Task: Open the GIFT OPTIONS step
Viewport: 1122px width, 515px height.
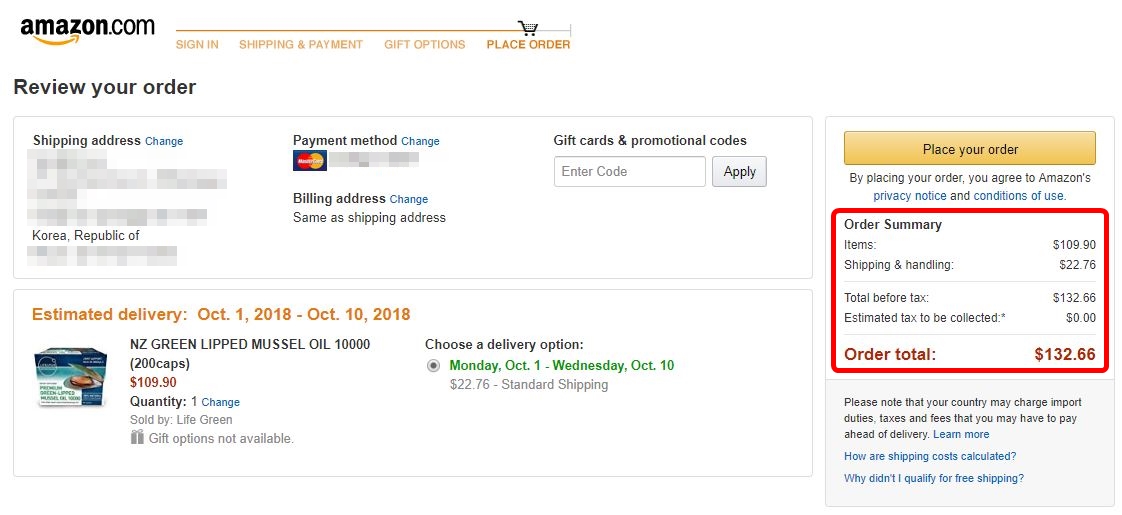Action: [424, 44]
